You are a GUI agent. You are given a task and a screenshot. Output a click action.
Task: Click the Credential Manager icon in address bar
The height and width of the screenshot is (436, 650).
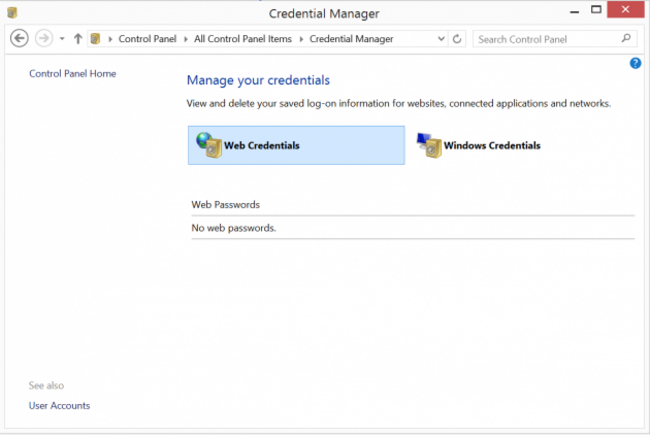(x=95, y=39)
